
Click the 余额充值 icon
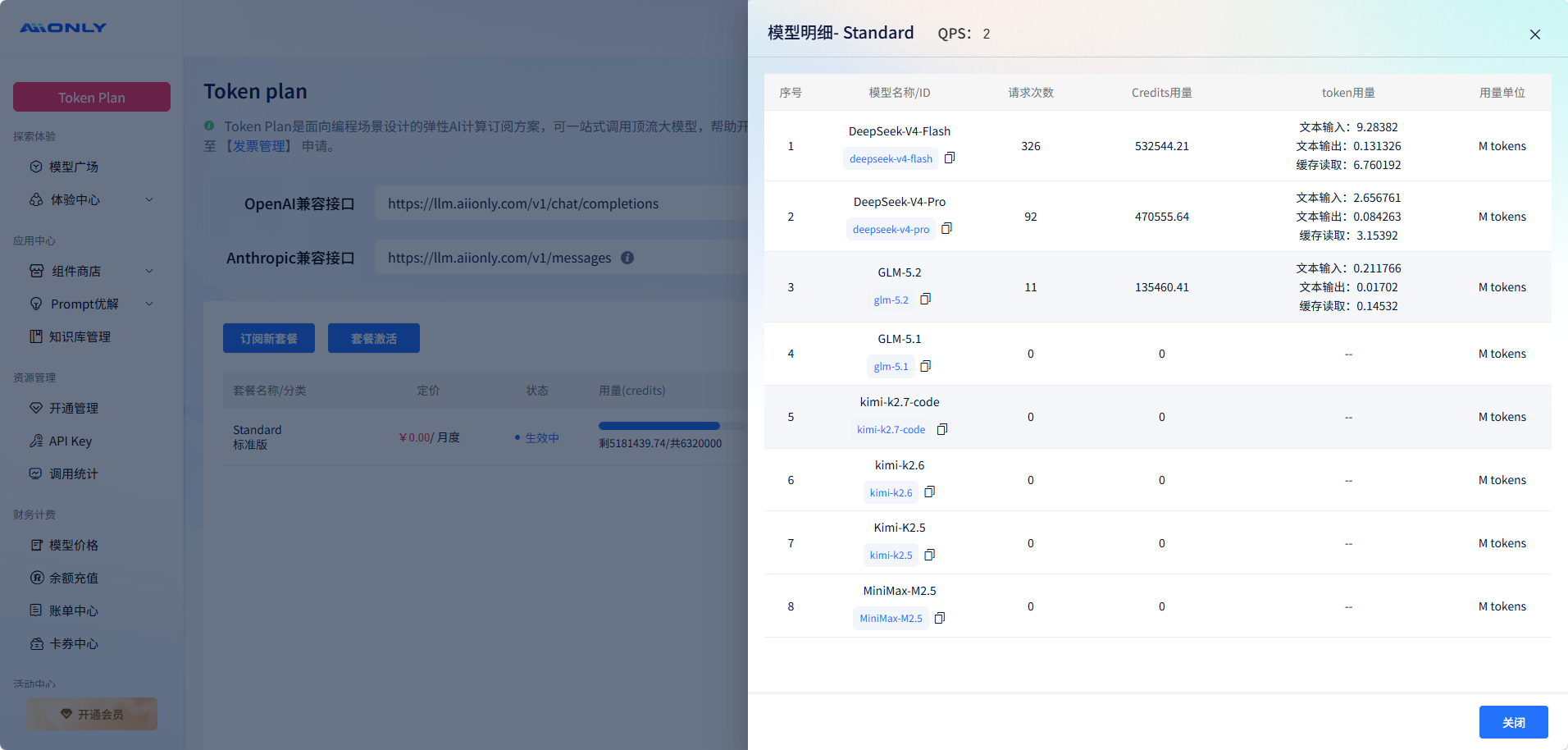click(36, 578)
